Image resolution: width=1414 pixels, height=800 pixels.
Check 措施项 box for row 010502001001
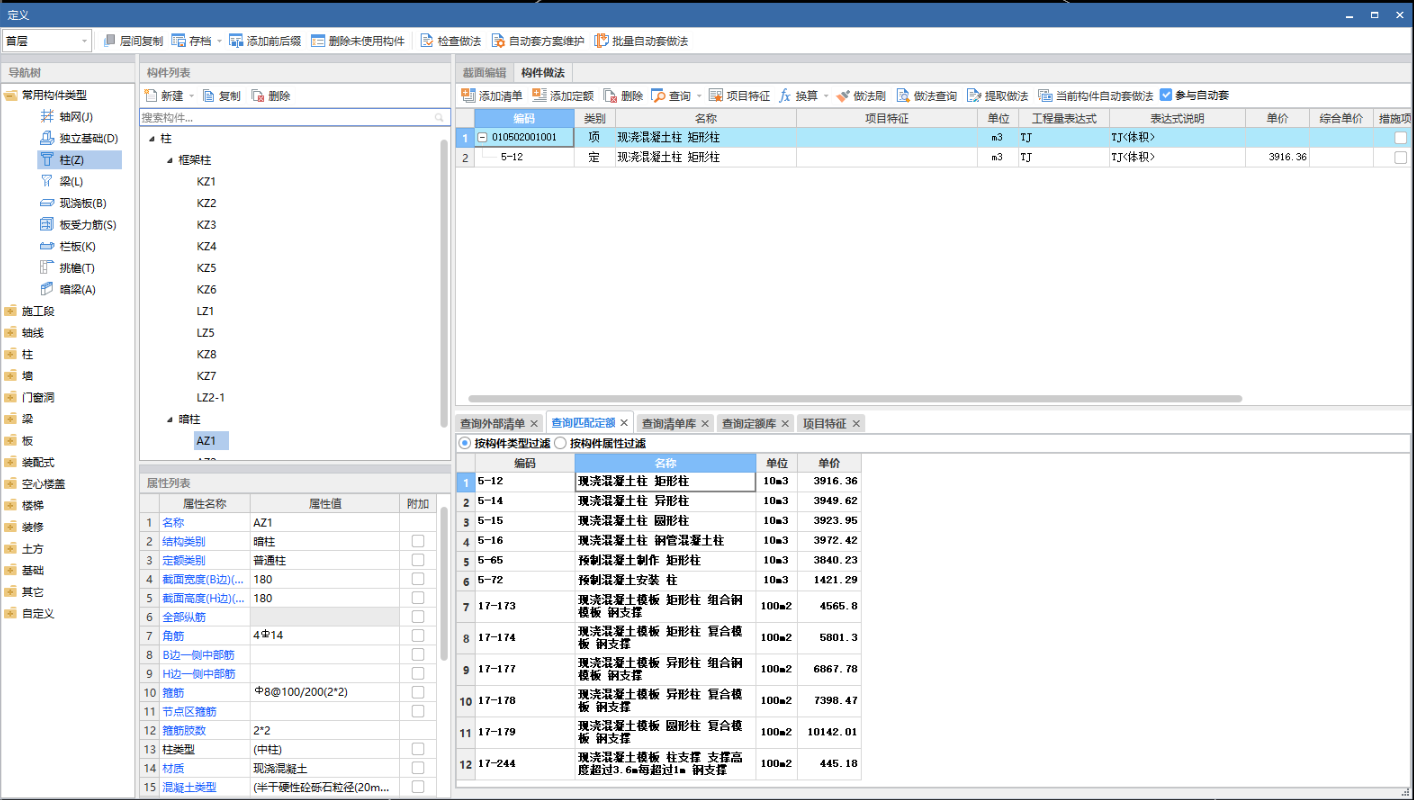tap(1400, 138)
